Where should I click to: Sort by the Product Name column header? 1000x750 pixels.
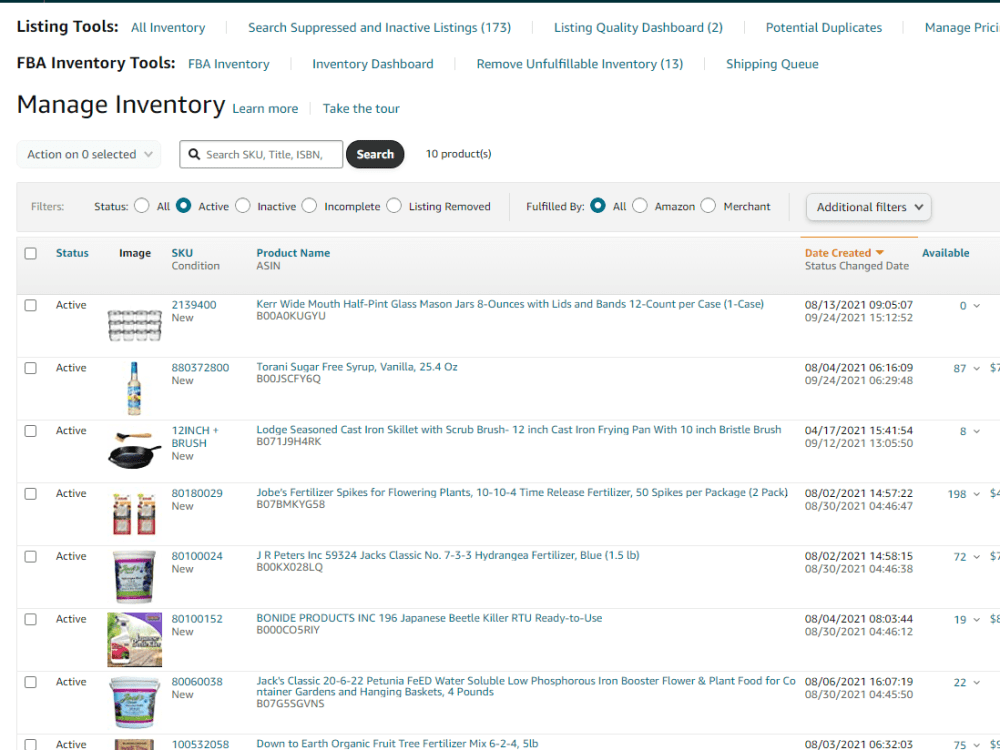point(293,253)
